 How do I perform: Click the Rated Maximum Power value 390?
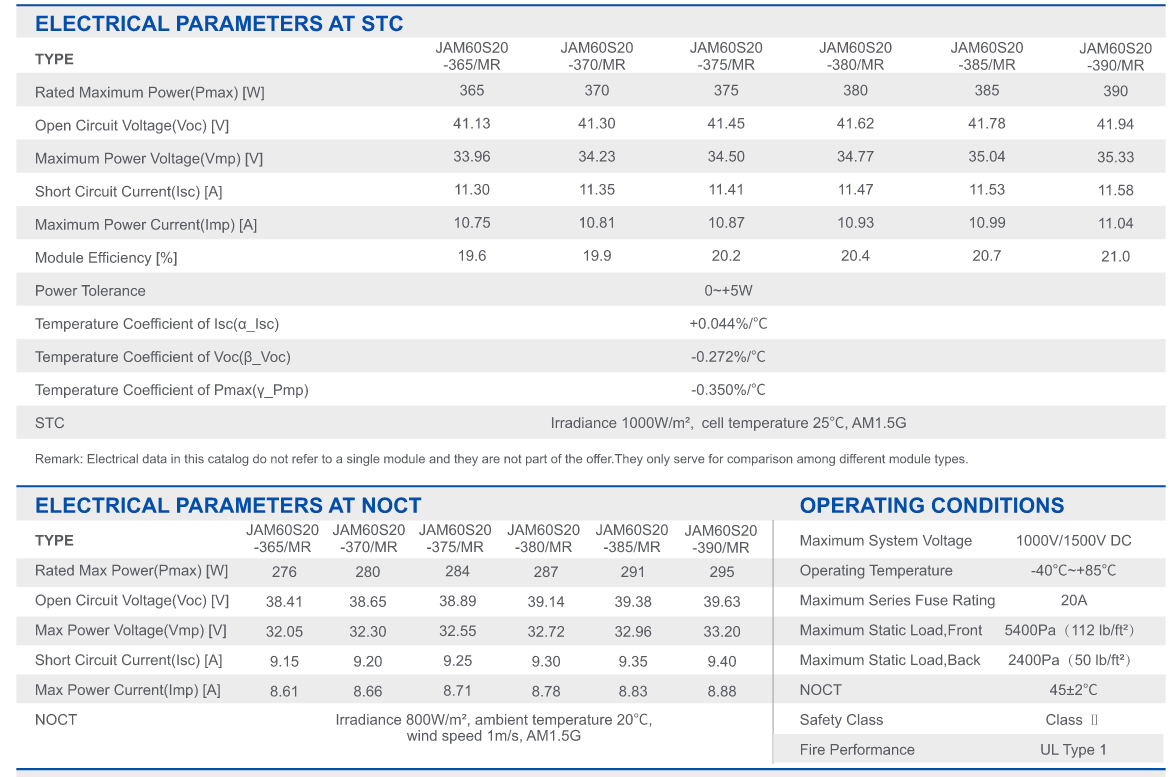(1115, 91)
